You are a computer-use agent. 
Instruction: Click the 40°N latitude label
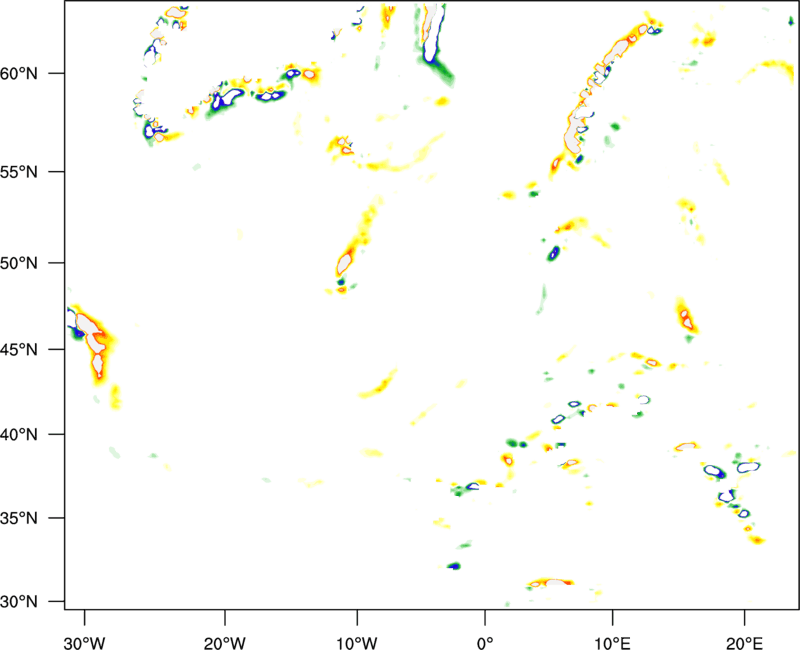[19, 434]
